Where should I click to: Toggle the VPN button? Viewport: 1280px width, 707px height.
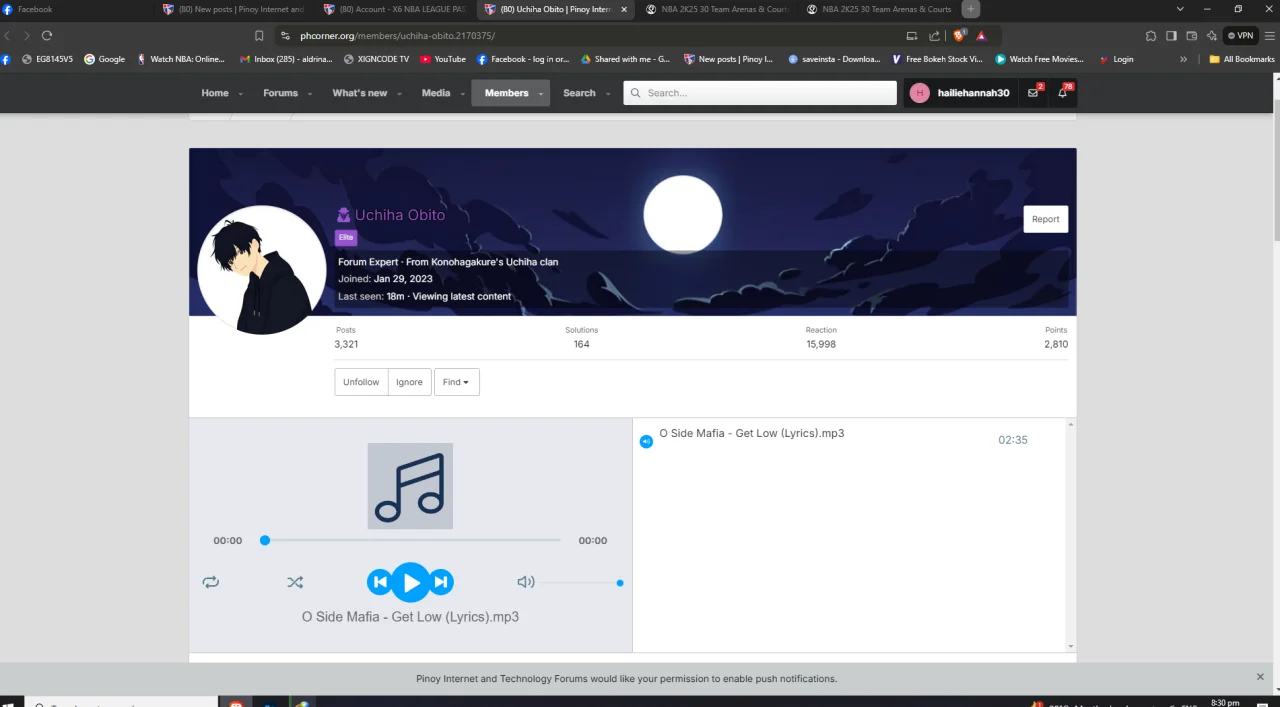tap(1240, 35)
